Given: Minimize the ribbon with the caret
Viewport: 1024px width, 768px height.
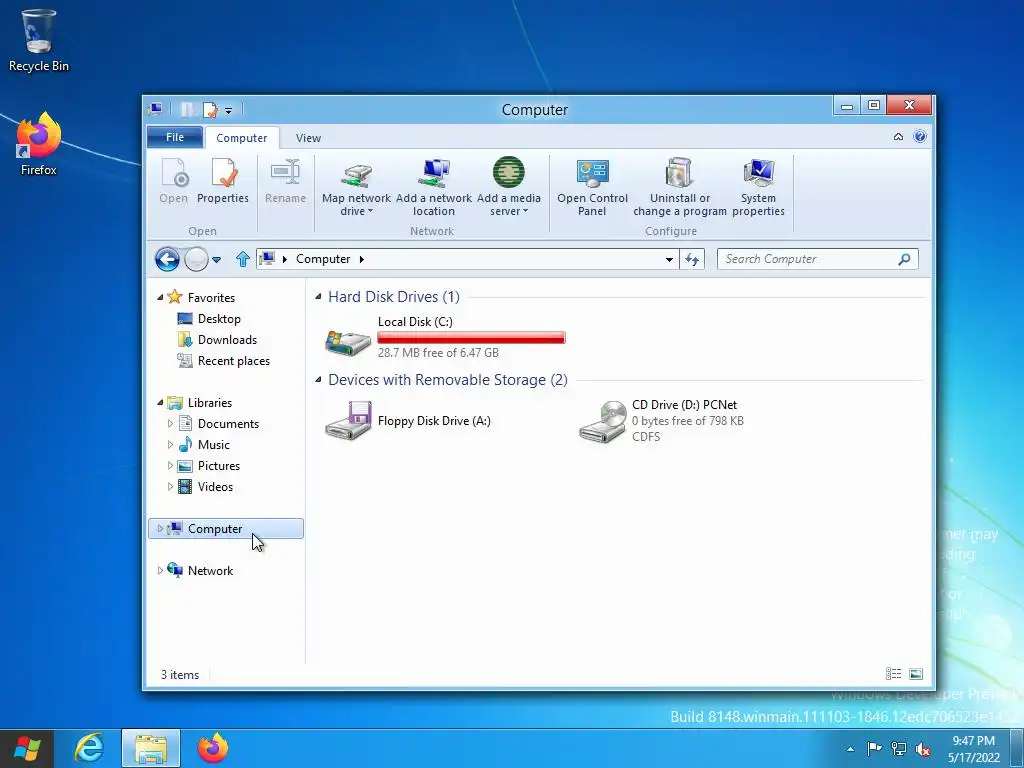Looking at the screenshot, I should tap(899, 136).
